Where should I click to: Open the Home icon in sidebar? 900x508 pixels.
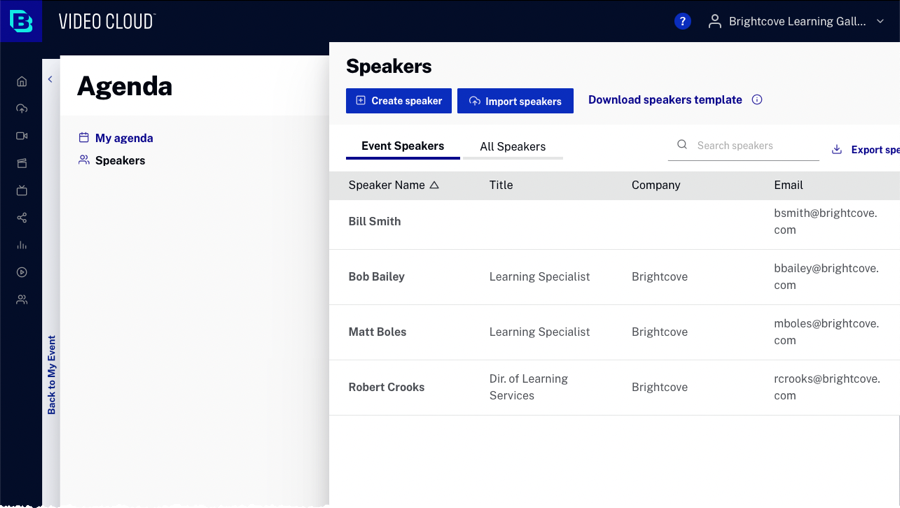(22, 81)
